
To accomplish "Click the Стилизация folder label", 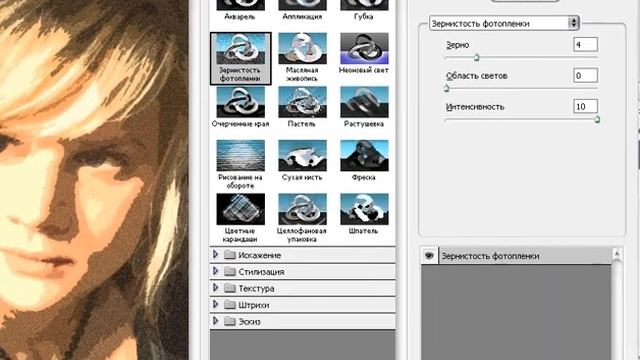I will 261,272.
